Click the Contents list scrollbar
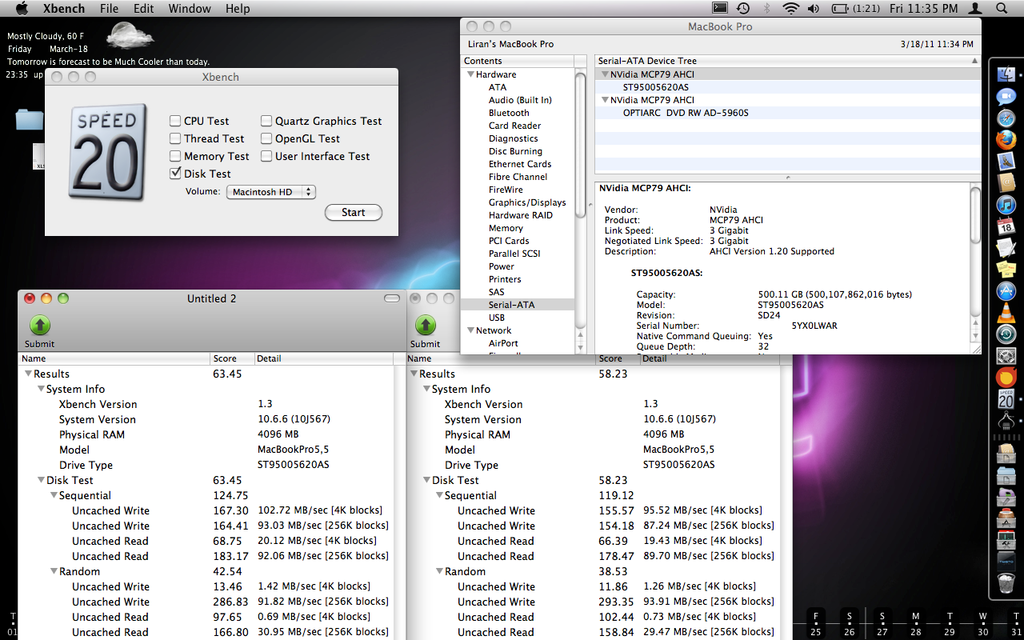Image resolution: width=1024 pixels, height=640 pixels. tap(580, 144)
